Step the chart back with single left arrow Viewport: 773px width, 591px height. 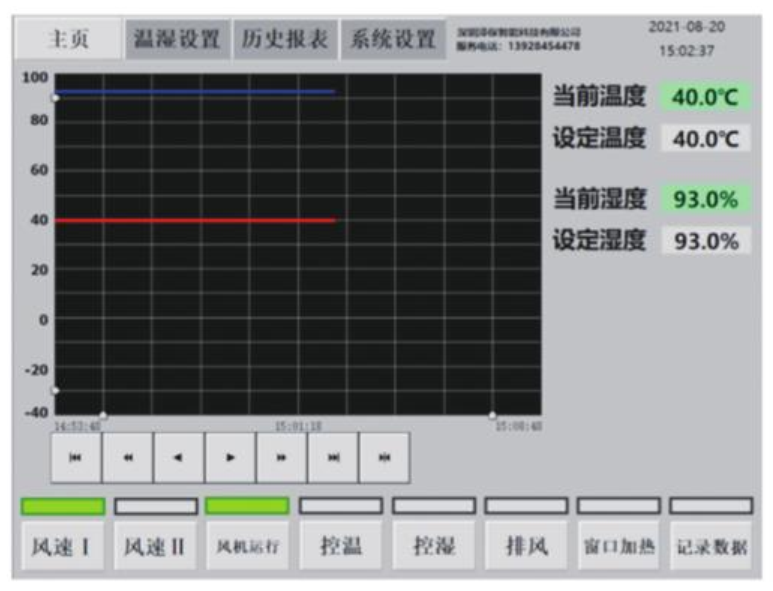(x=179, y=458)
